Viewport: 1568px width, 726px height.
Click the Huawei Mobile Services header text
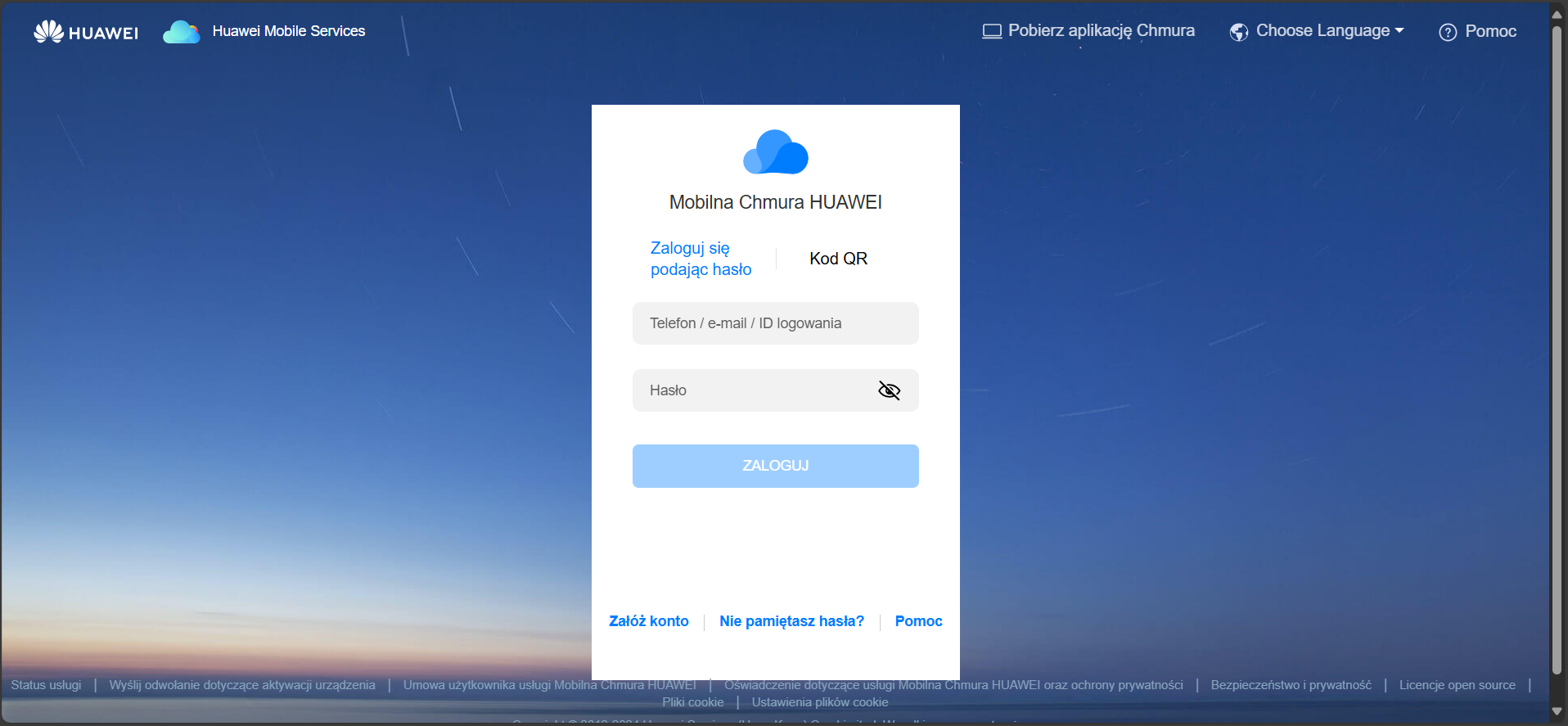pyautogui.click(x=289, y=31)
